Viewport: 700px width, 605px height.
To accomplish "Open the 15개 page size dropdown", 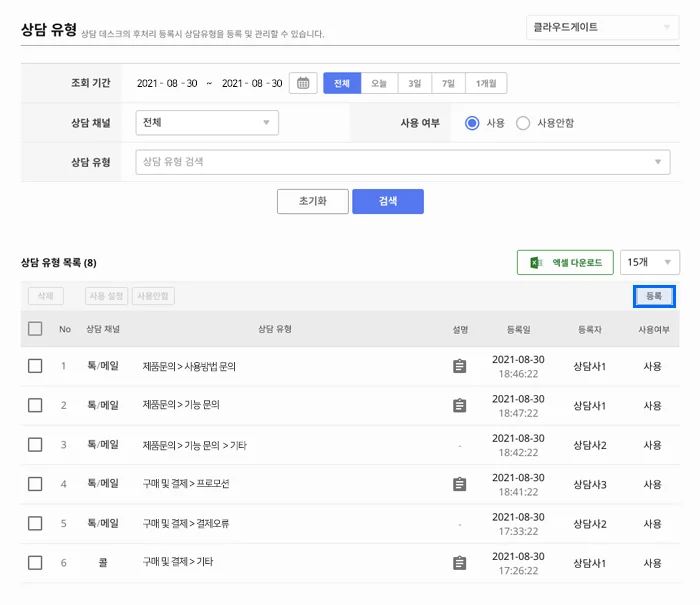I will click(x=650, y=262).
